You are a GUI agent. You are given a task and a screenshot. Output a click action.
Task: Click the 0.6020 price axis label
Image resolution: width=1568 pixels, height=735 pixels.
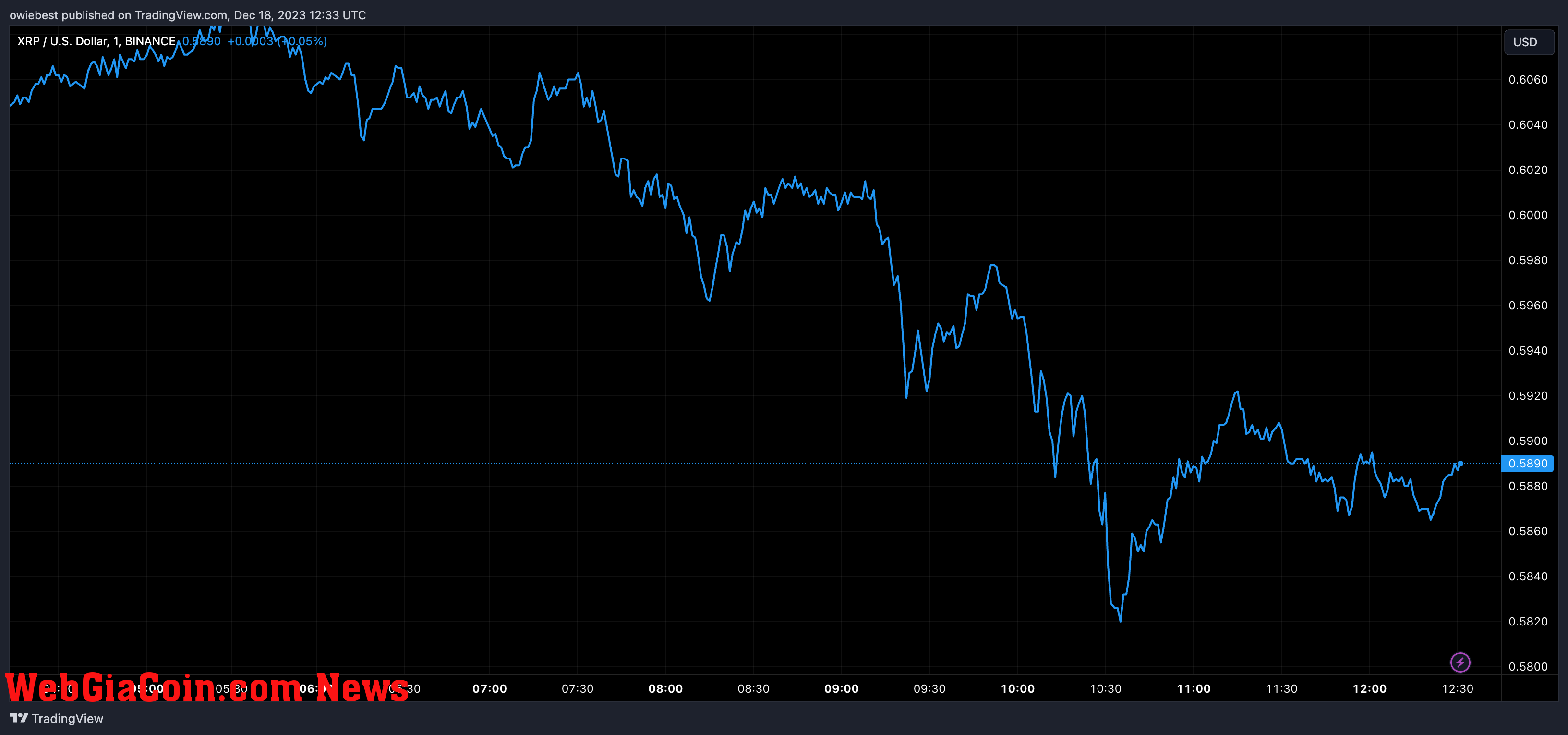[x=1528, y=170]
